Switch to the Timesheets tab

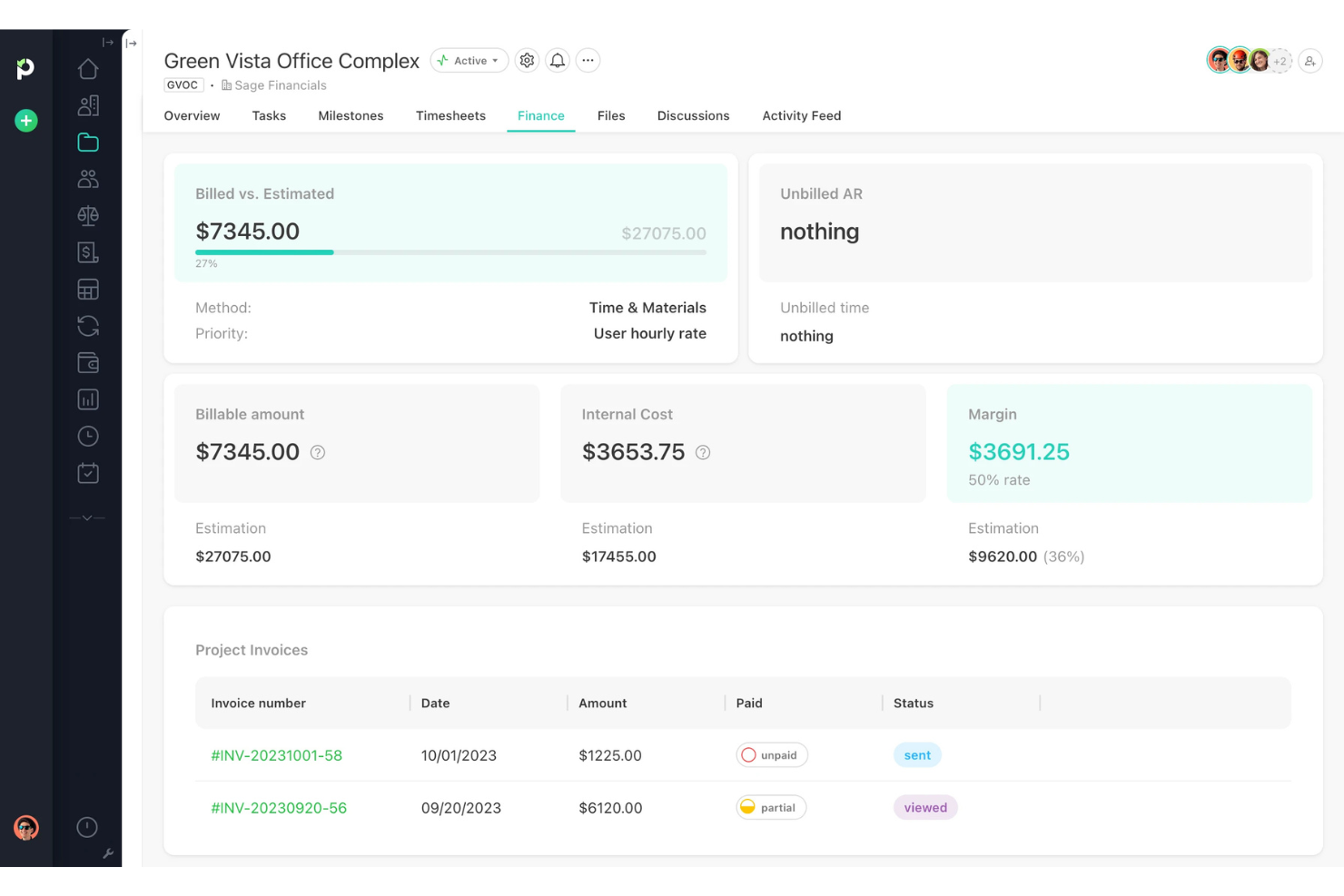point(450,115)
